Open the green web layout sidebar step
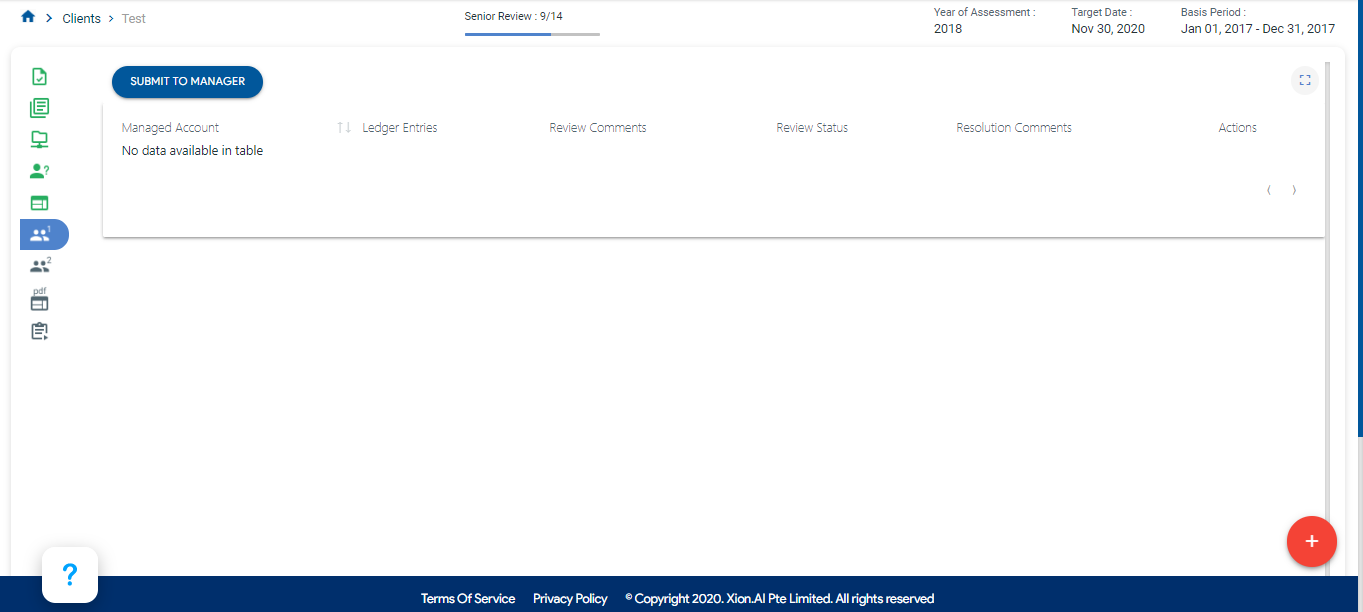The height and width of the screenshot is (612, 1363). click(x=40, y=203)
